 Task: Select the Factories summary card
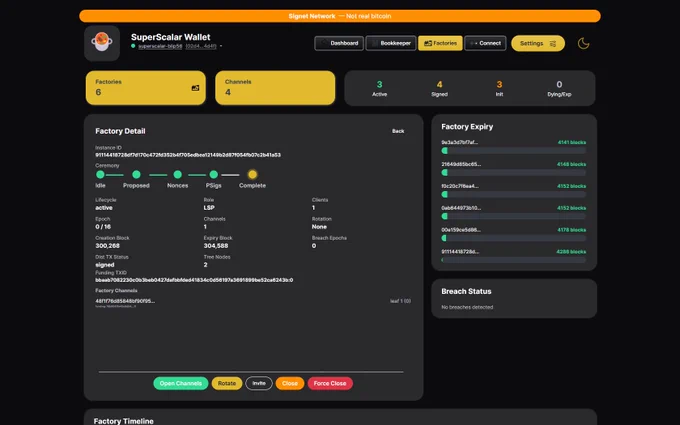(x=146, y=88)
